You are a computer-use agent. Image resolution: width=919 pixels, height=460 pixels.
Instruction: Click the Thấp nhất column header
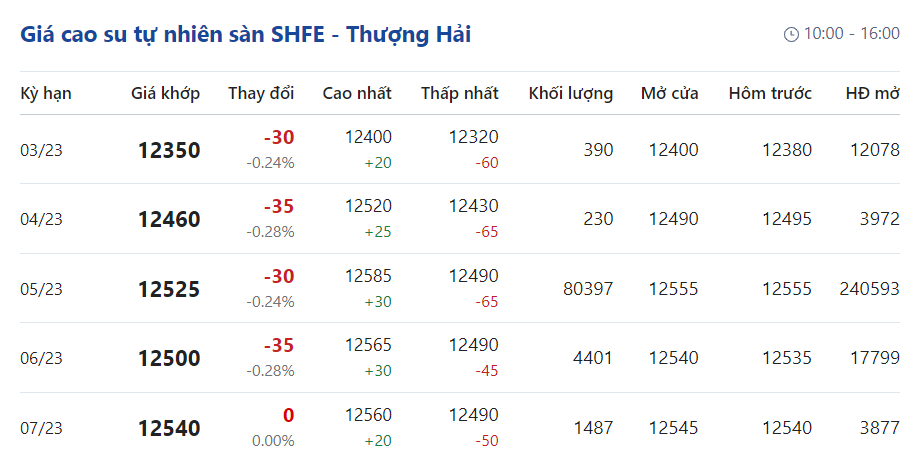tap(459, 94)
